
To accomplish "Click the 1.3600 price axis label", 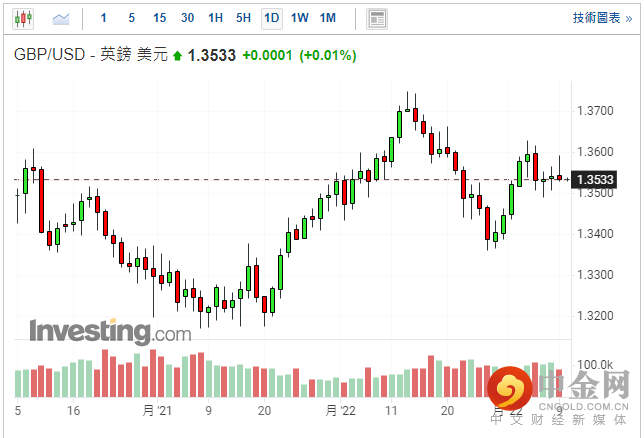I will [595, 152].
